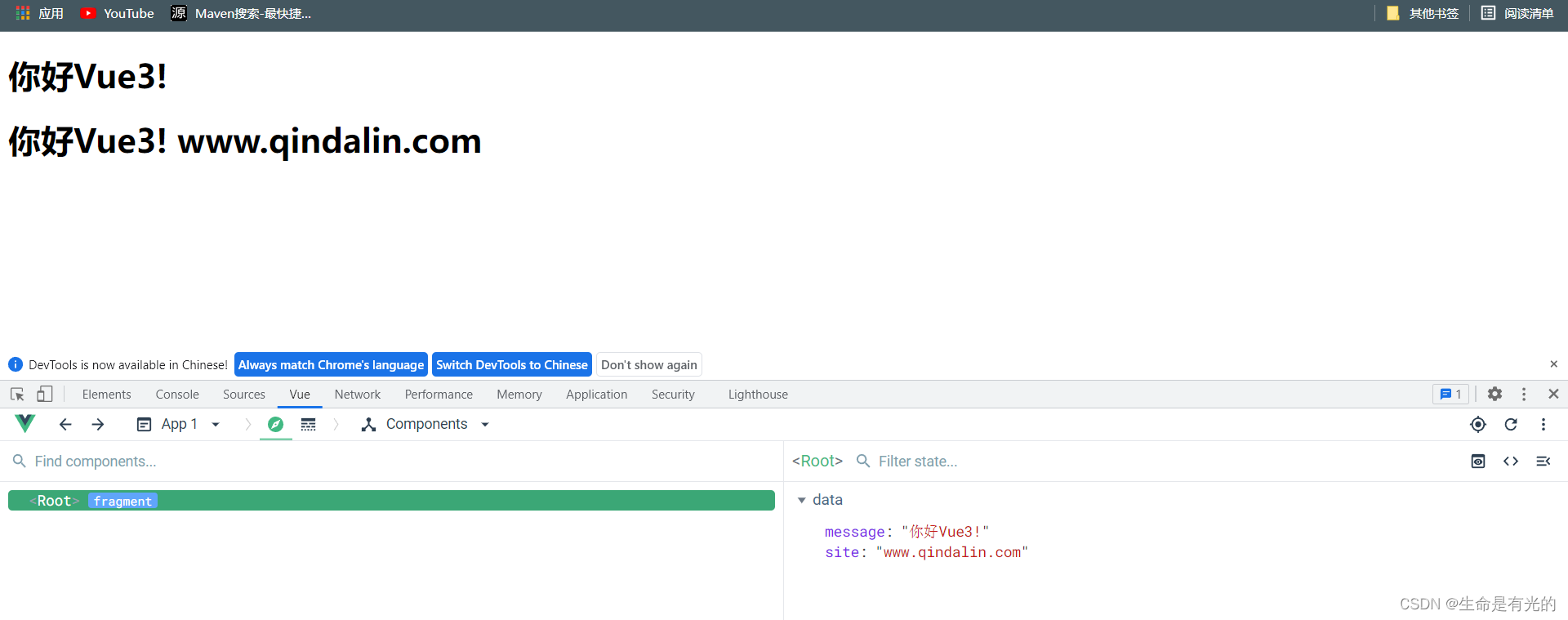
Task: Click Don't show again button
Action: click(649, 364)
